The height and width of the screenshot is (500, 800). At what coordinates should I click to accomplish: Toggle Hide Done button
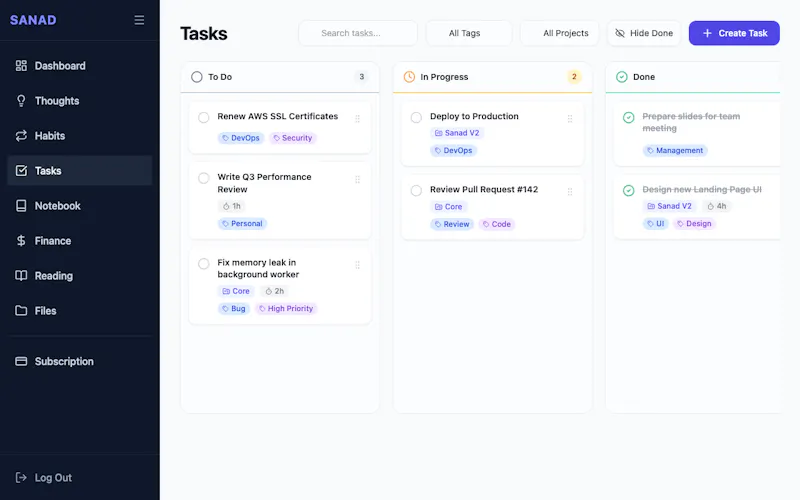click(644, 33)
